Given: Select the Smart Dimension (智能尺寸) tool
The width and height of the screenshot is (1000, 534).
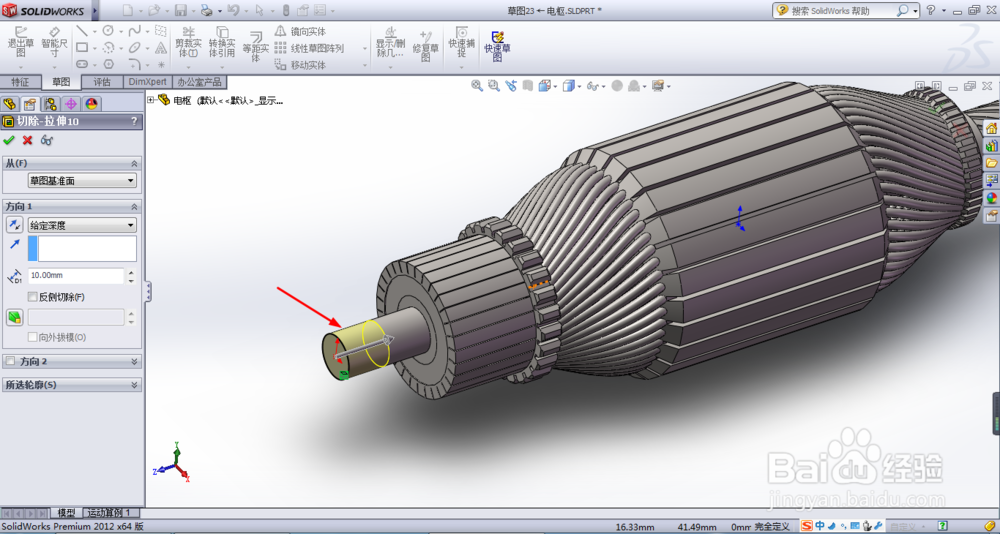Looking at the screenshot, I should [x=54, y=42].
